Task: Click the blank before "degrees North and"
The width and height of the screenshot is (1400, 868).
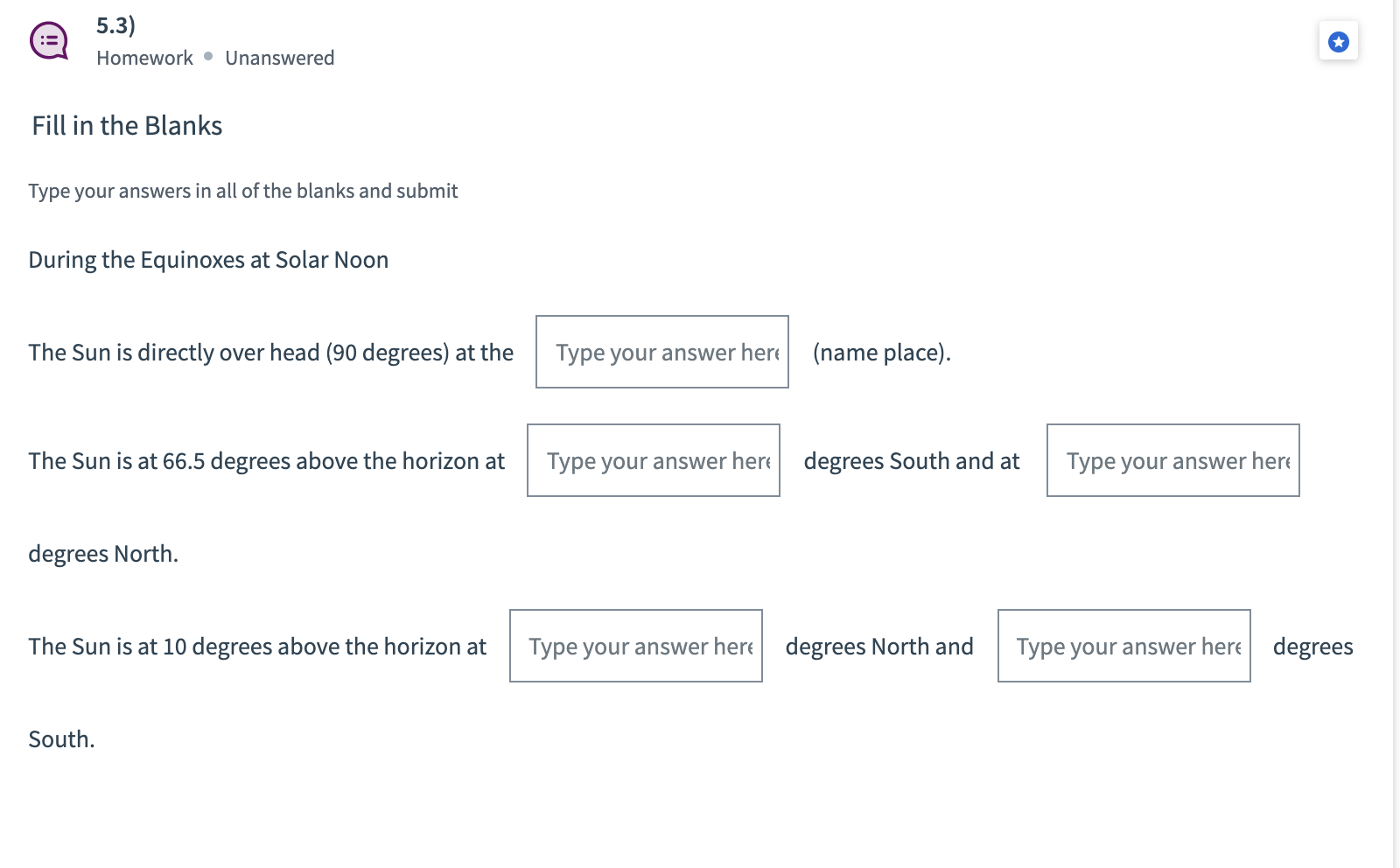Action: click(635, 646)
